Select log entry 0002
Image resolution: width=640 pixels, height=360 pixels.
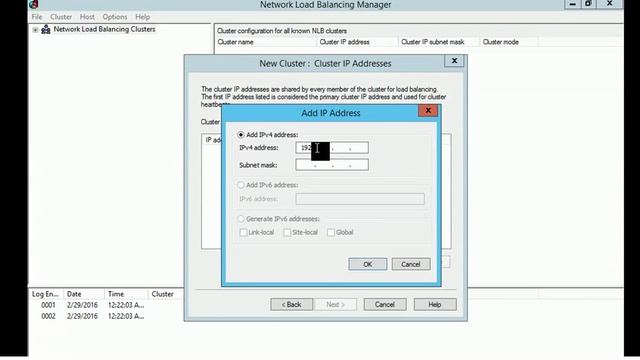coord(48,316)
